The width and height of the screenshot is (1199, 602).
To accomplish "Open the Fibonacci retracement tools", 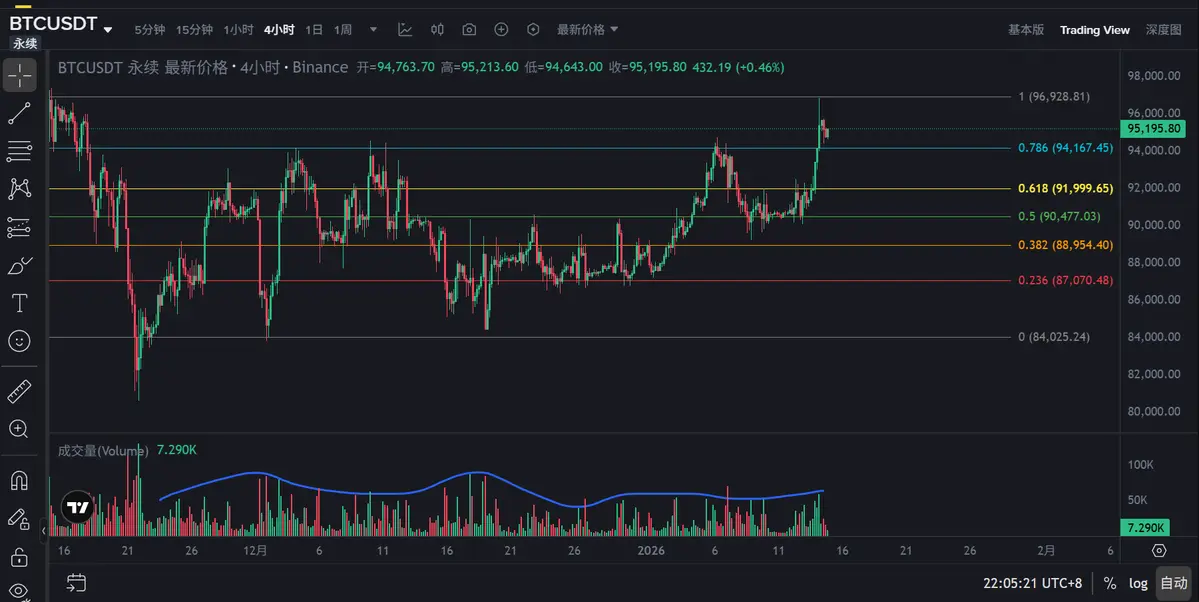I will pyautogui.click(x=19, y=151).
